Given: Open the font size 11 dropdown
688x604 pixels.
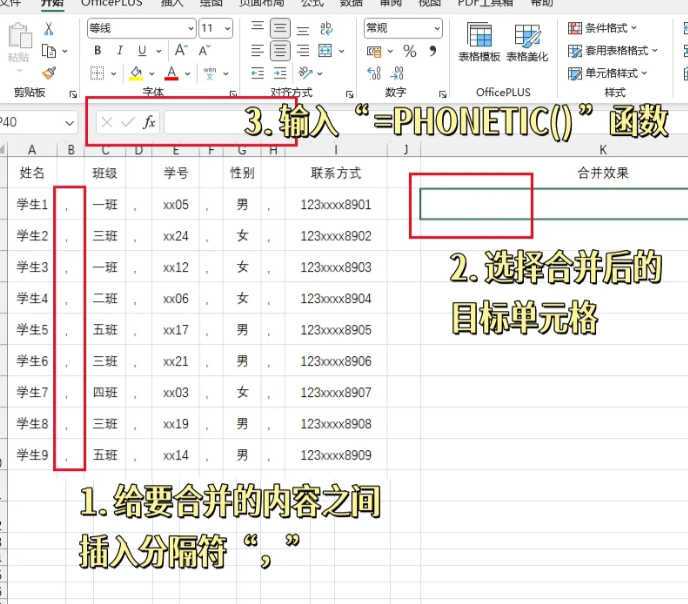Looking at the screenshot, I should (227, 29).
